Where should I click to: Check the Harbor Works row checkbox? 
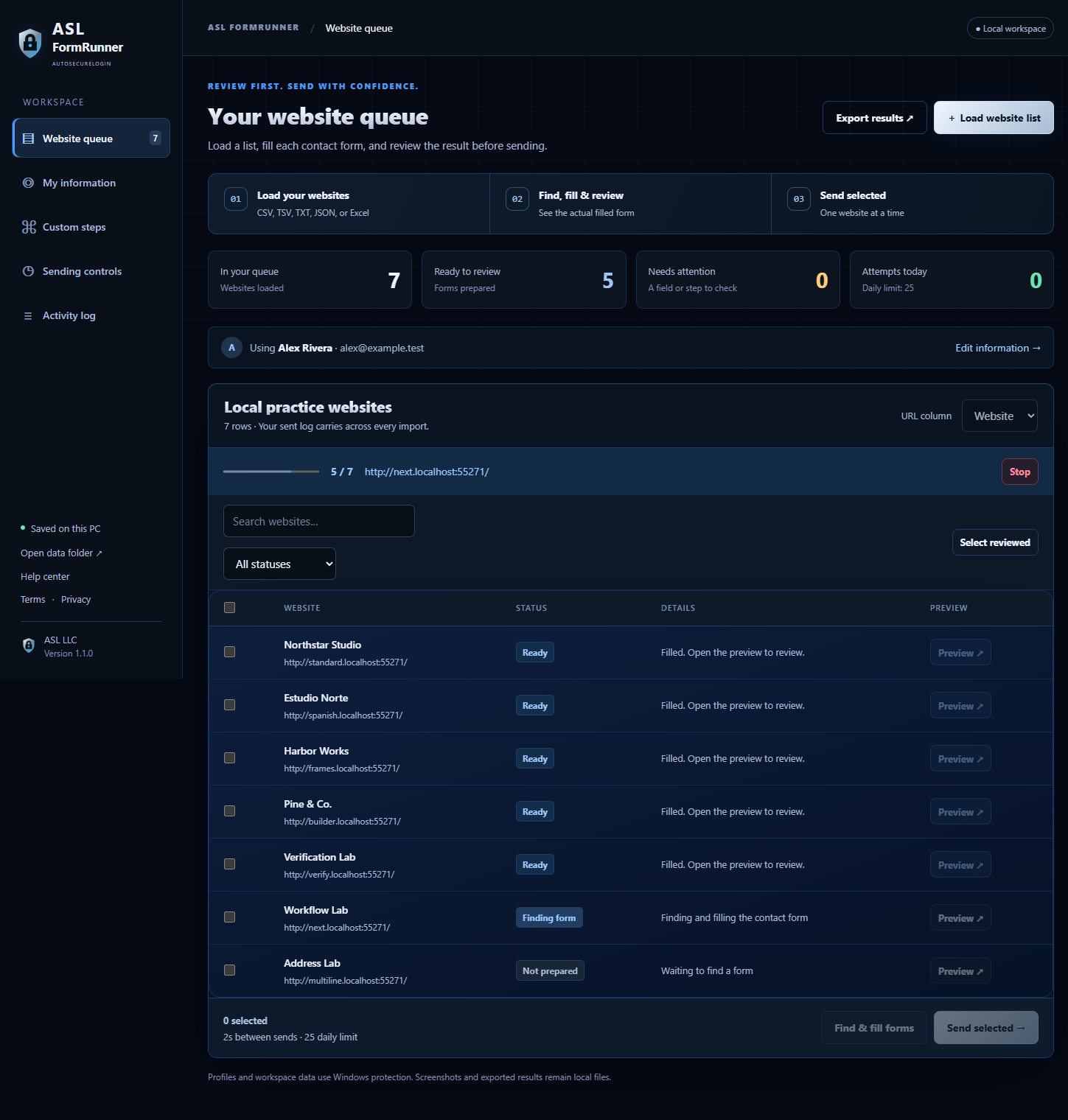pyautogui.click(x=230, y=758)
